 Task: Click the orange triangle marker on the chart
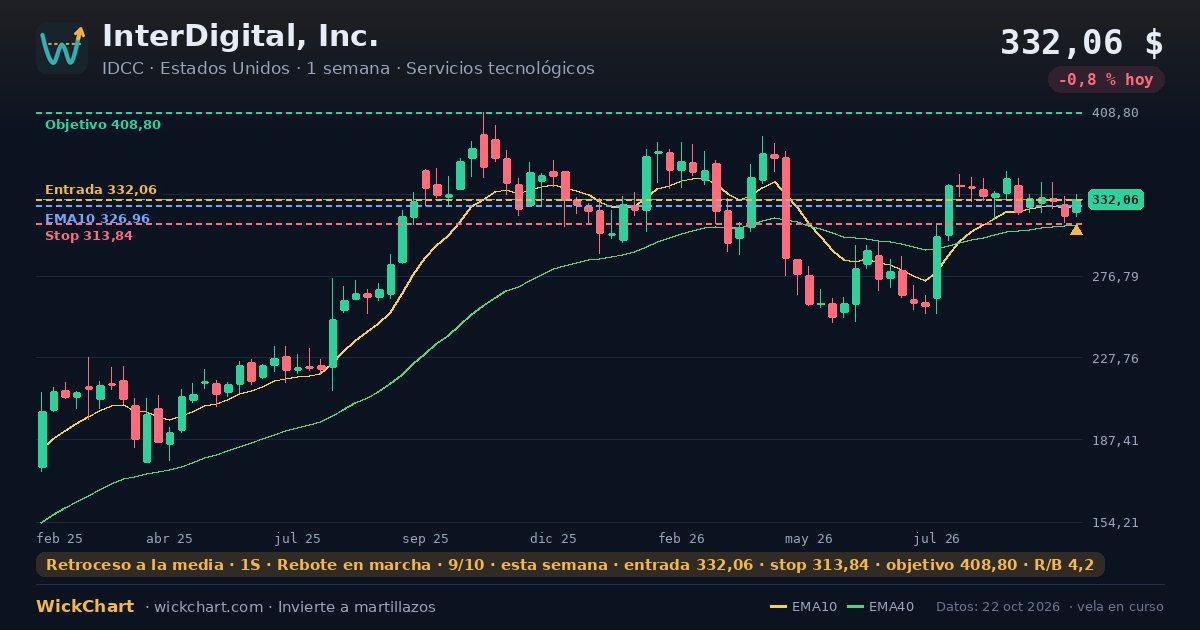click(x=1076, y=230)
